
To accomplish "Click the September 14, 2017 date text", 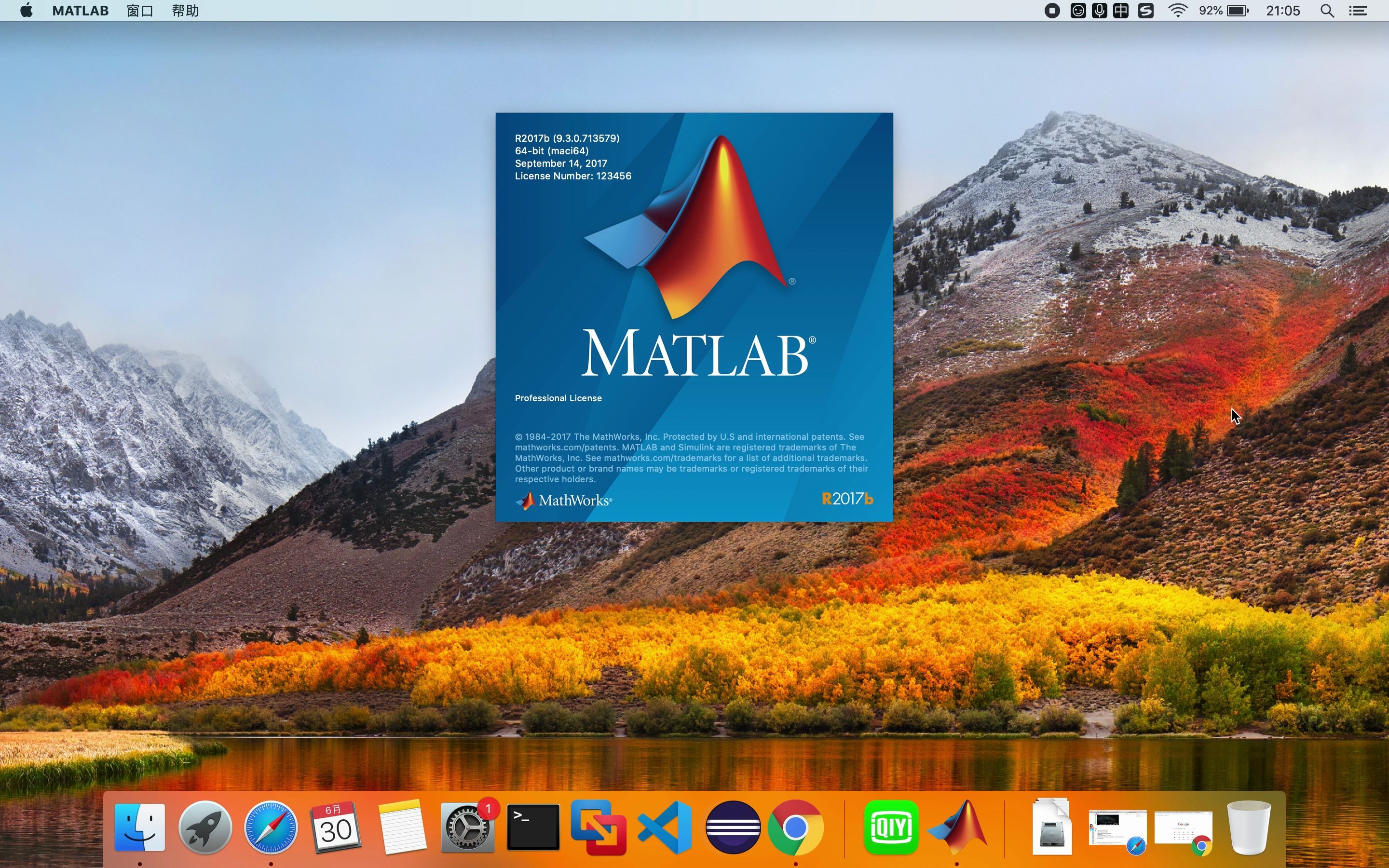I will tap(561, 163).
